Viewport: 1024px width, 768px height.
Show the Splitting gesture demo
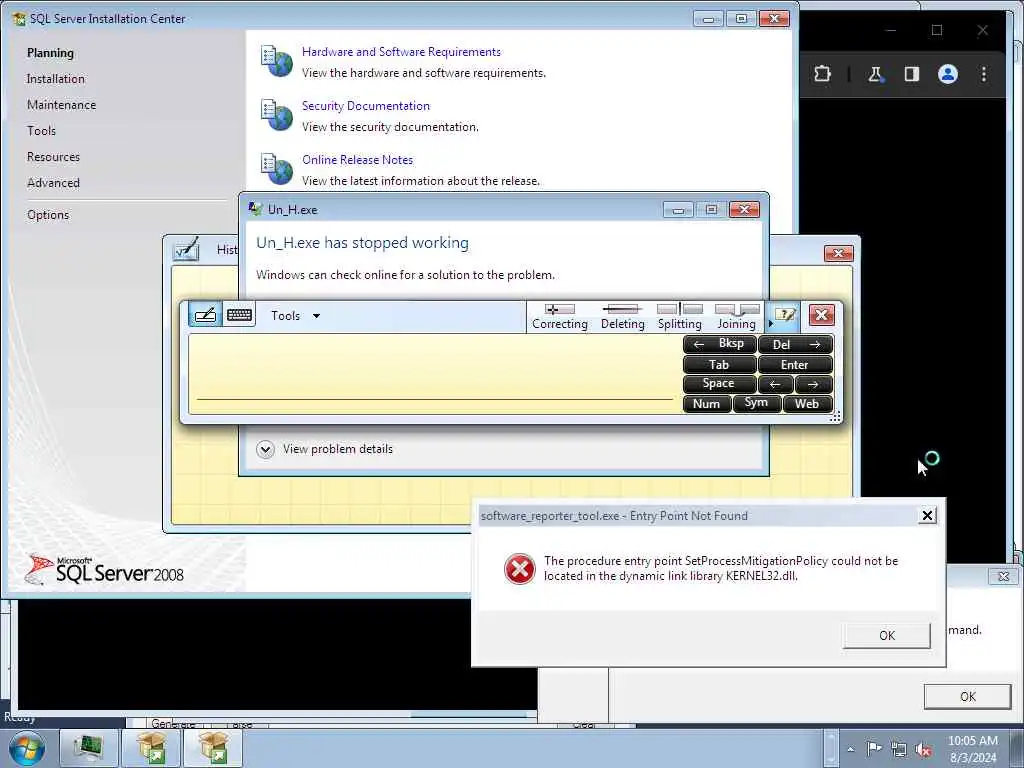[680, 317]
